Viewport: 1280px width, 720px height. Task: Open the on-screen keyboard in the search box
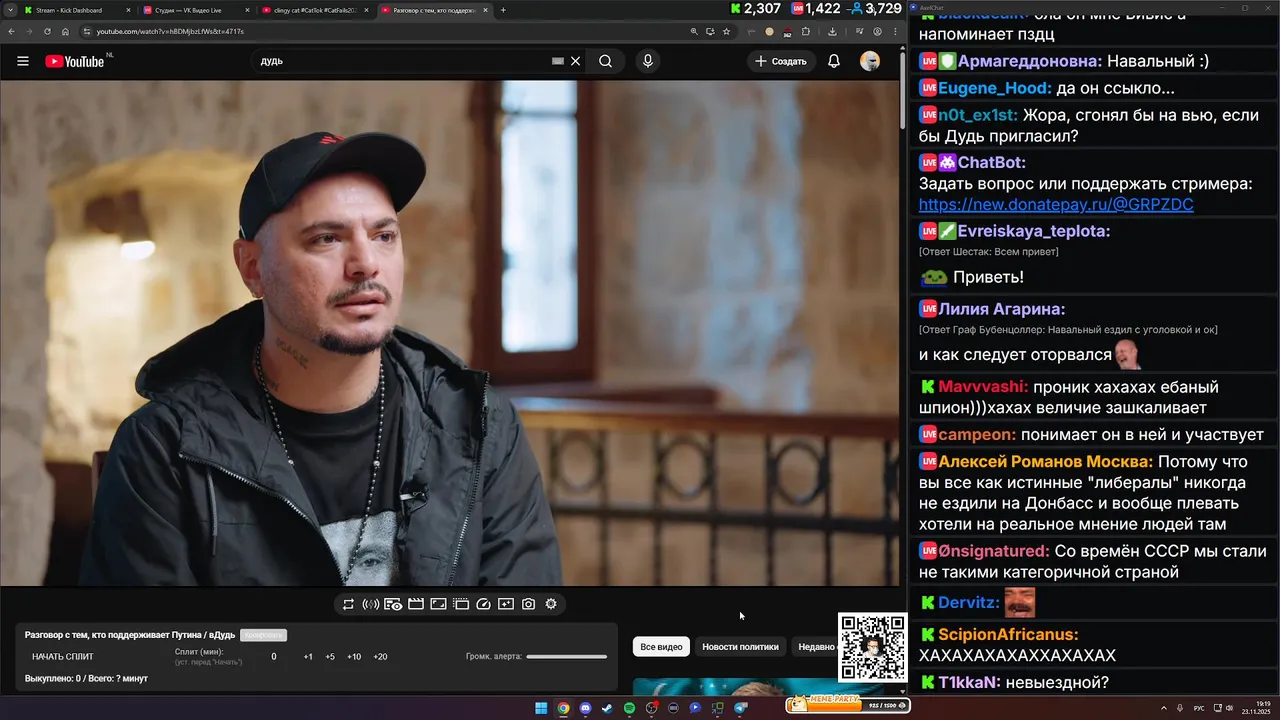pos(558,61)
